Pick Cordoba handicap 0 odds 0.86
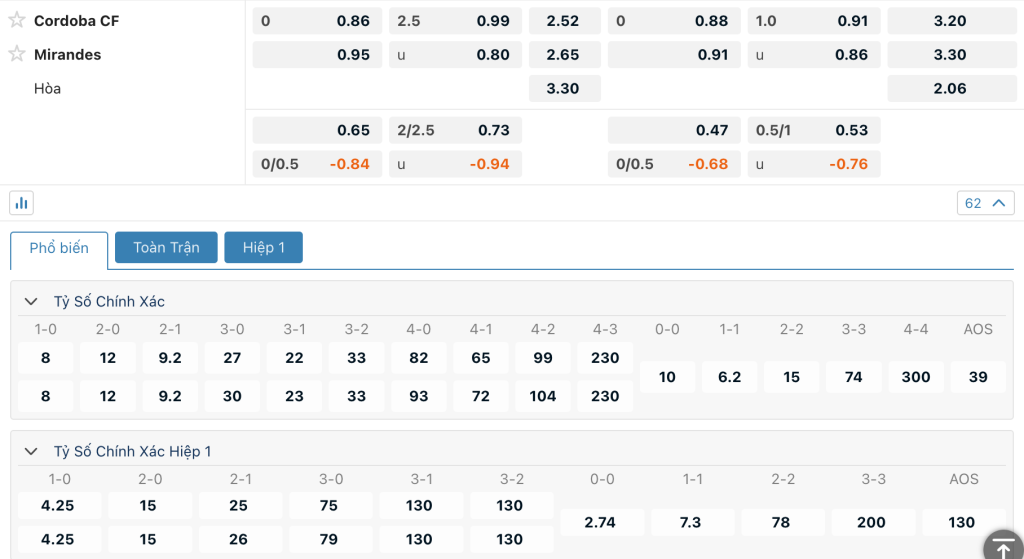 click(x=317, y=21)
